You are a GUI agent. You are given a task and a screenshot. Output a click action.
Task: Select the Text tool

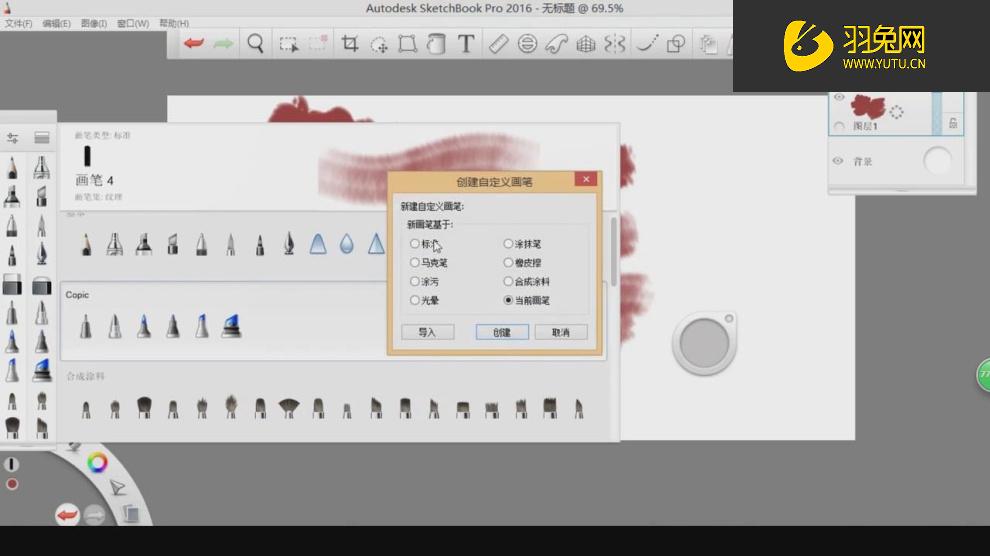[x=466, y=44]
